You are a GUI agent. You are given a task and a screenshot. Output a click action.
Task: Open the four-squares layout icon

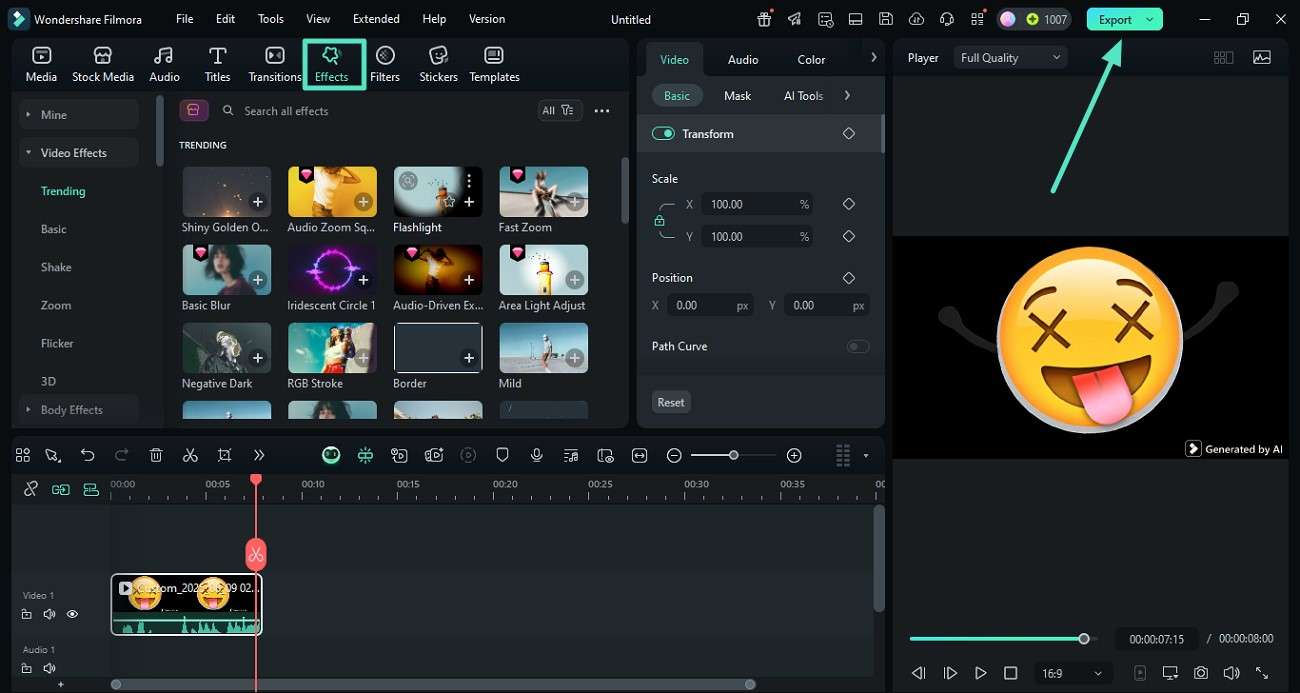coord(23,455)
